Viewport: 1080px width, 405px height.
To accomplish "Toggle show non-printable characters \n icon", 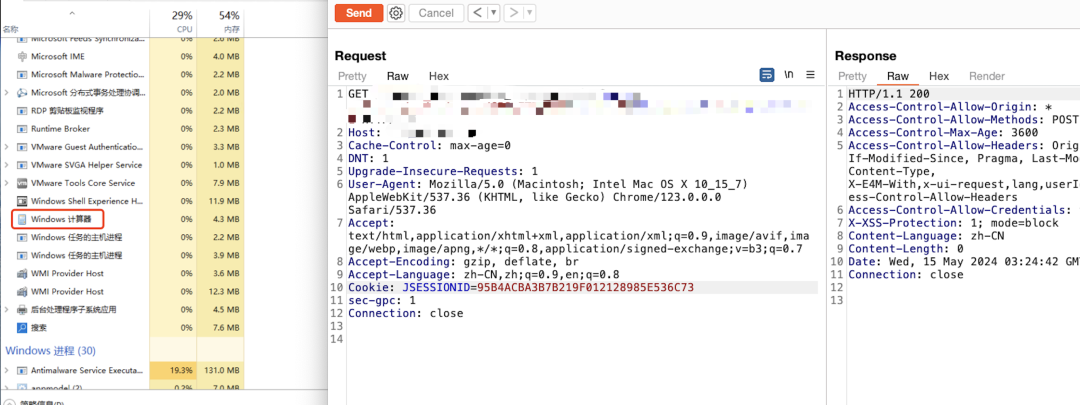I will [x=789, y=75].
